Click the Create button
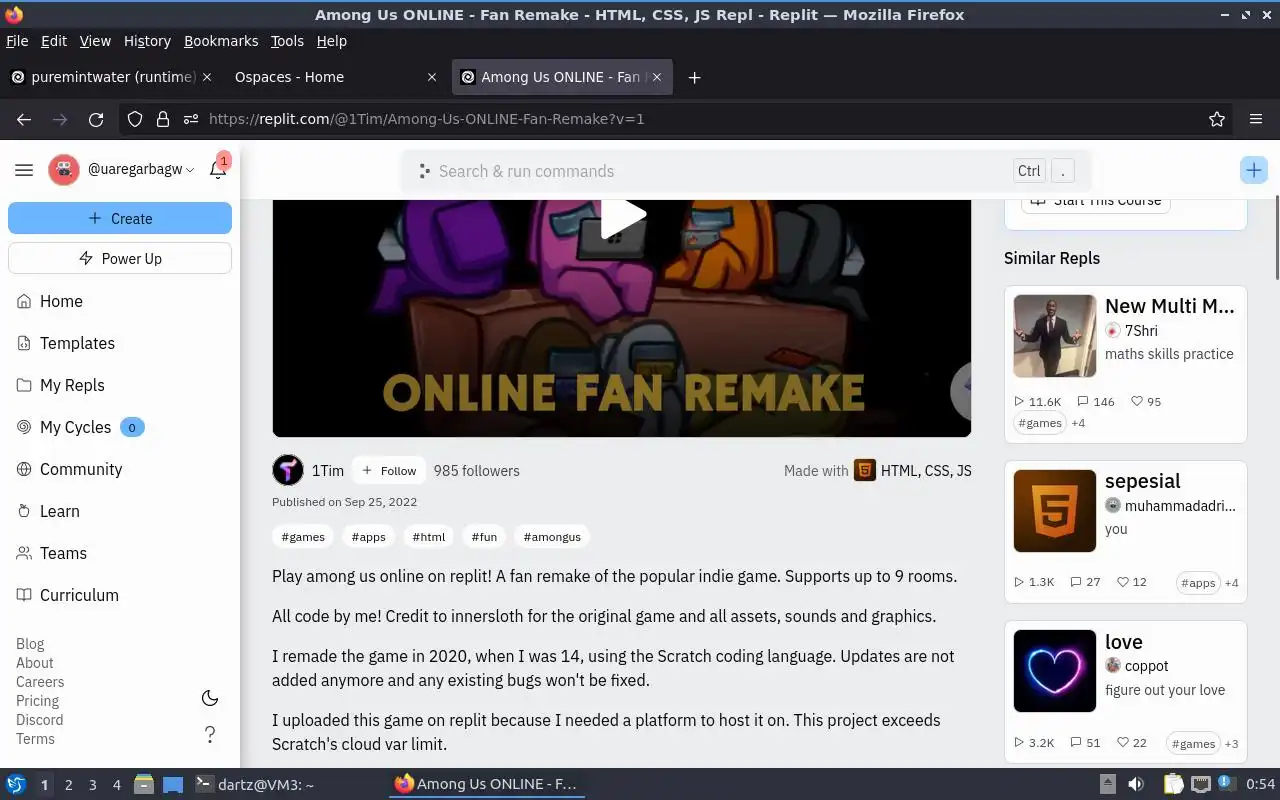1280x800 pixels. [120, 218]
